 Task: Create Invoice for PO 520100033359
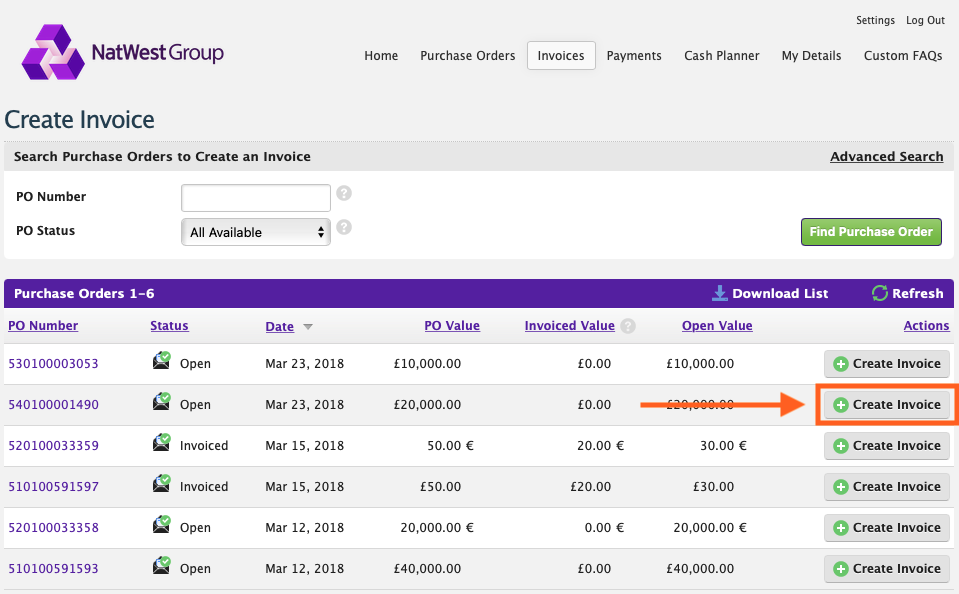886,446
